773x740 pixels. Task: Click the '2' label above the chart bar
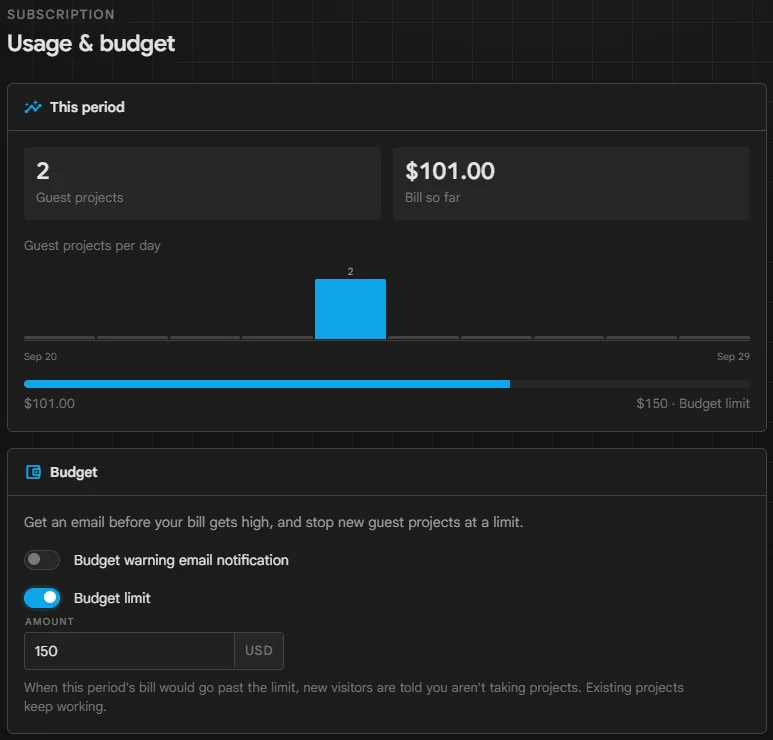click(x=351, y=272)
